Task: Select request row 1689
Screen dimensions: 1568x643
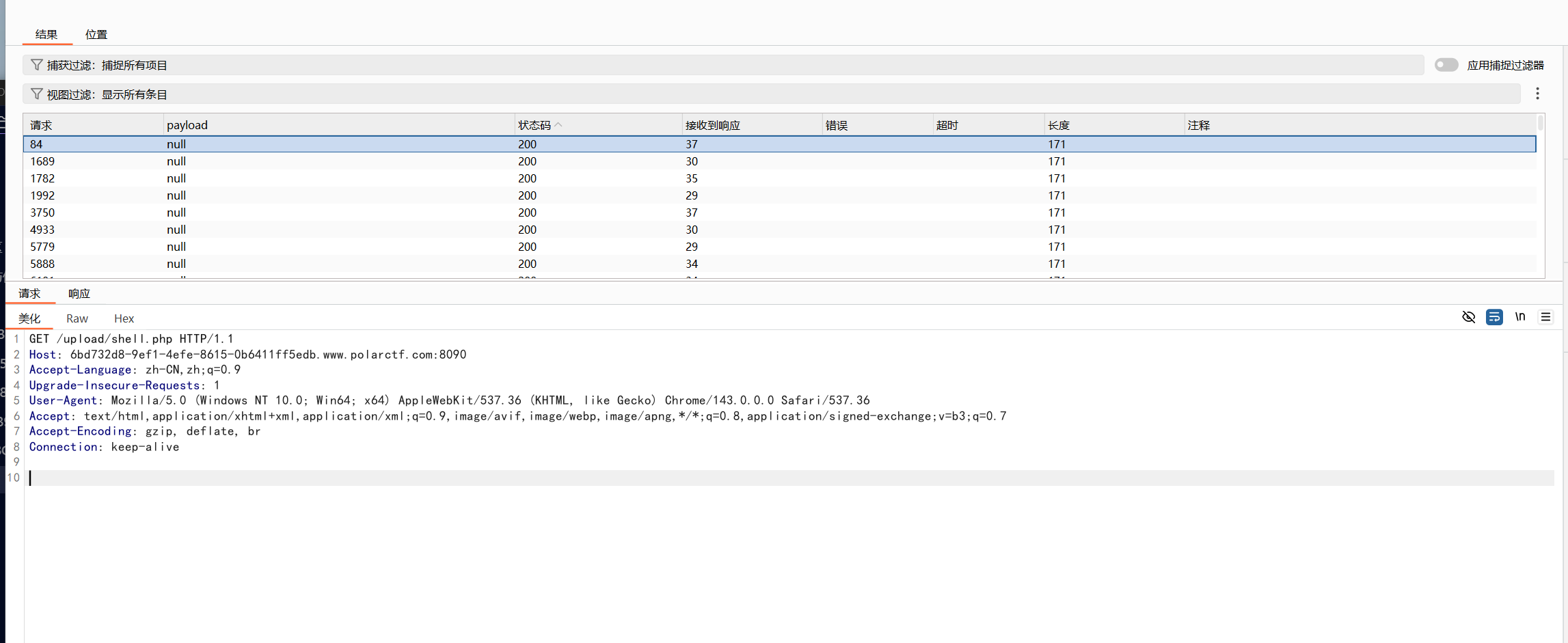Action: [x=779, y=161]
